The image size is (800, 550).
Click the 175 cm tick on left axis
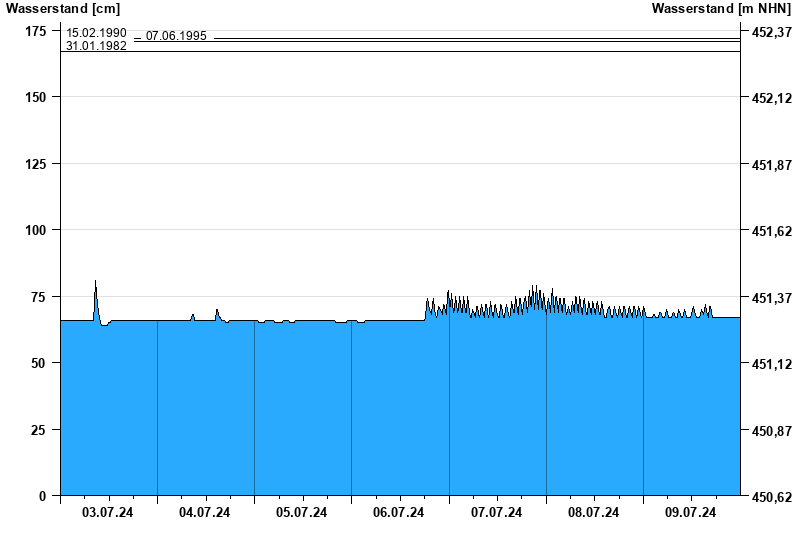pyautogui.click(x=35, y=31)
